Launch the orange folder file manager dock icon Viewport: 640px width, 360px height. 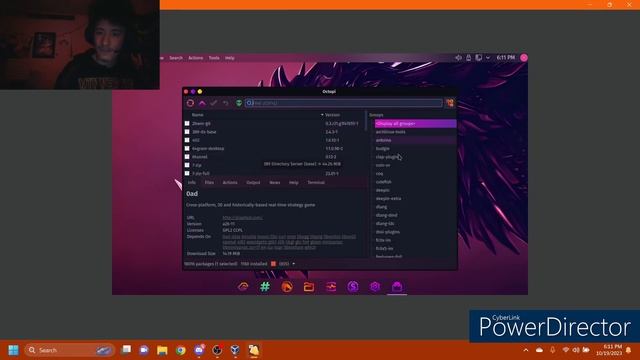point(309,287)
